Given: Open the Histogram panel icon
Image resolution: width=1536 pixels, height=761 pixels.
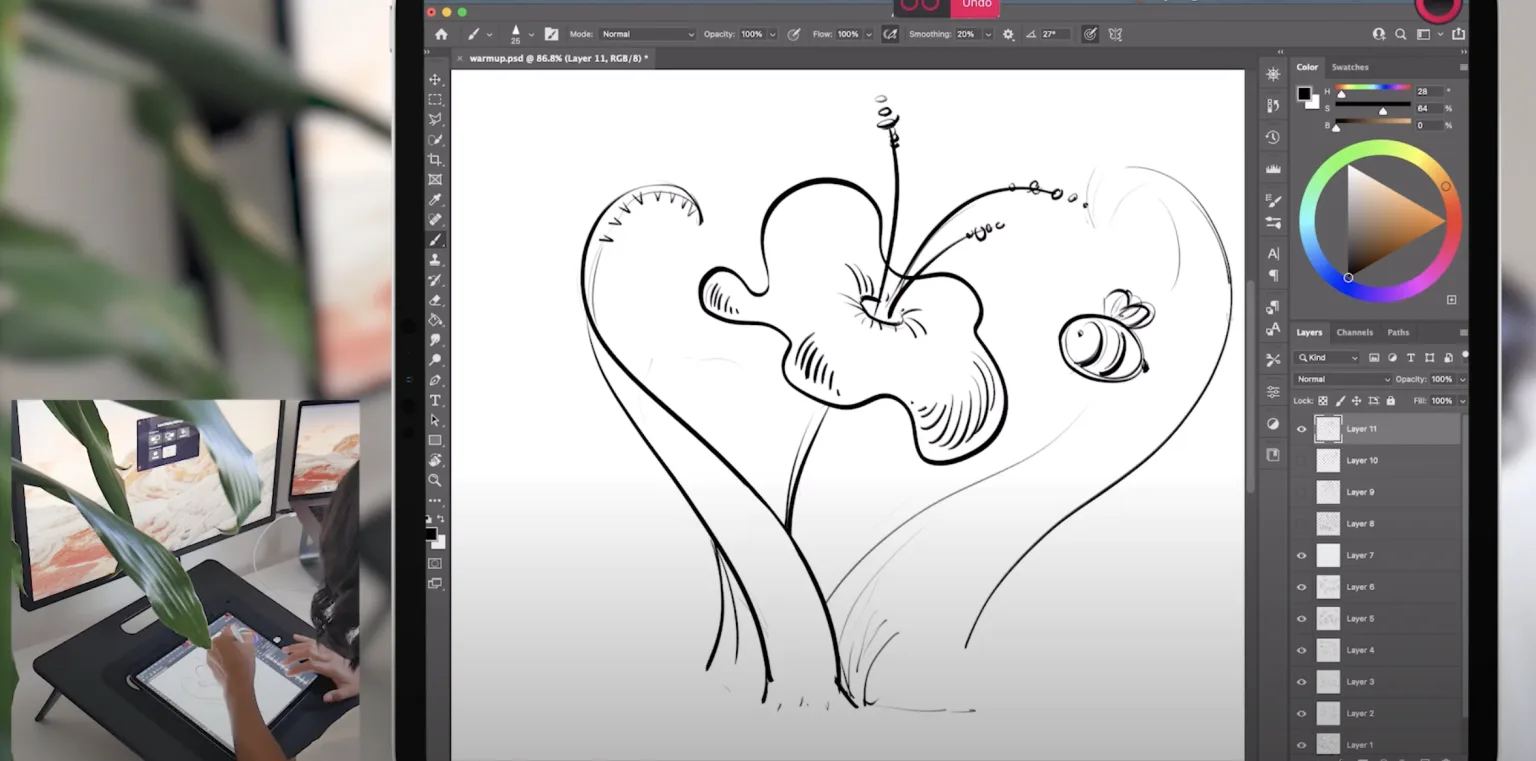Looking at the screenshot, I should tap(1272, 168).
